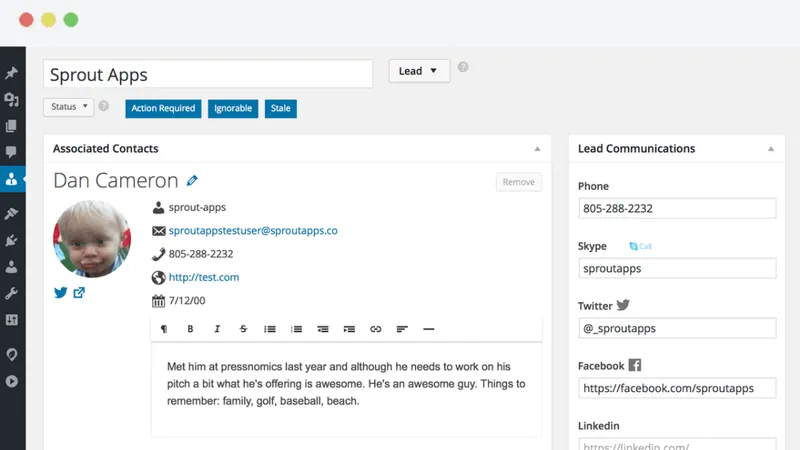Image resolution: width=800 pixels, height=450 pixels.
Task: Click the Skype input field
Action: pos(677,268)
